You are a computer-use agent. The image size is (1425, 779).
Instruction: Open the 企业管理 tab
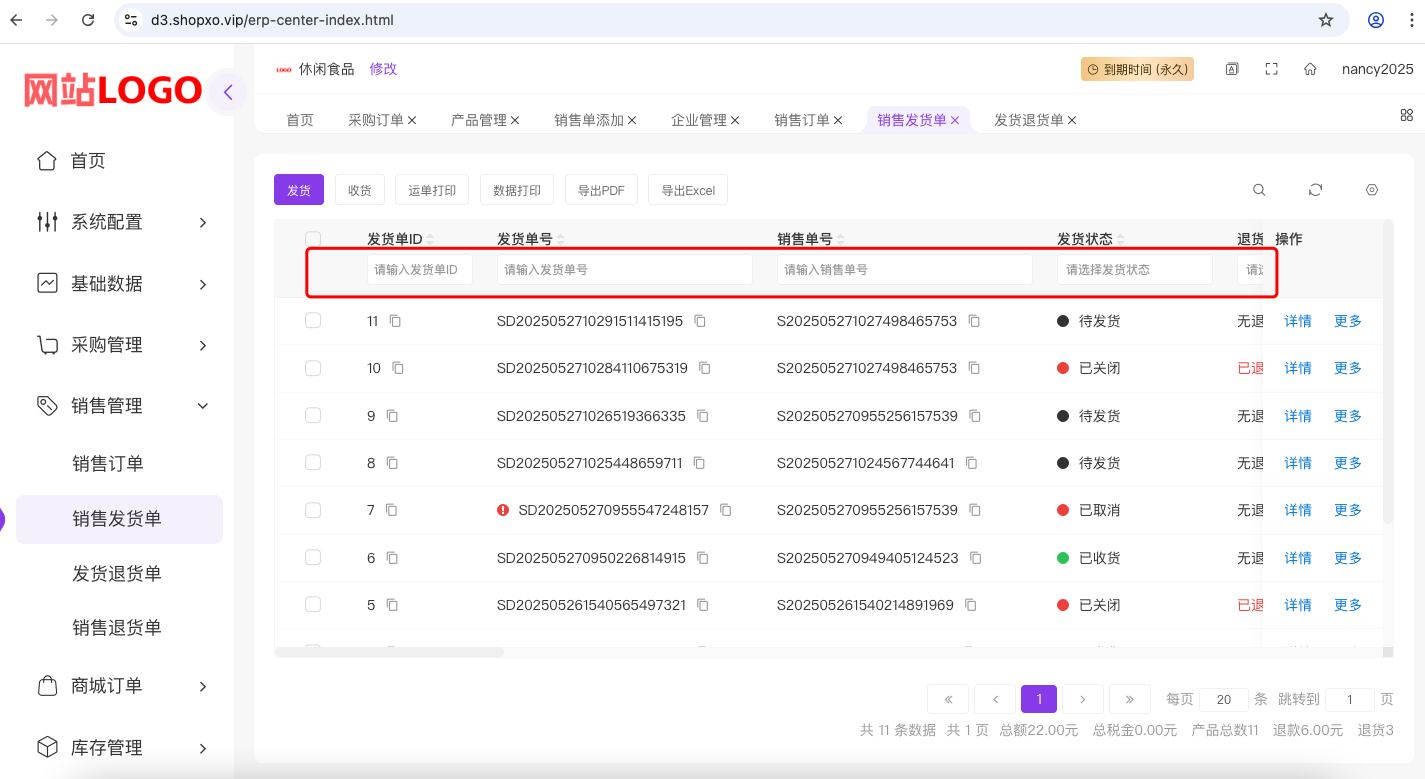pyautogui.click(x=699, y=120)
